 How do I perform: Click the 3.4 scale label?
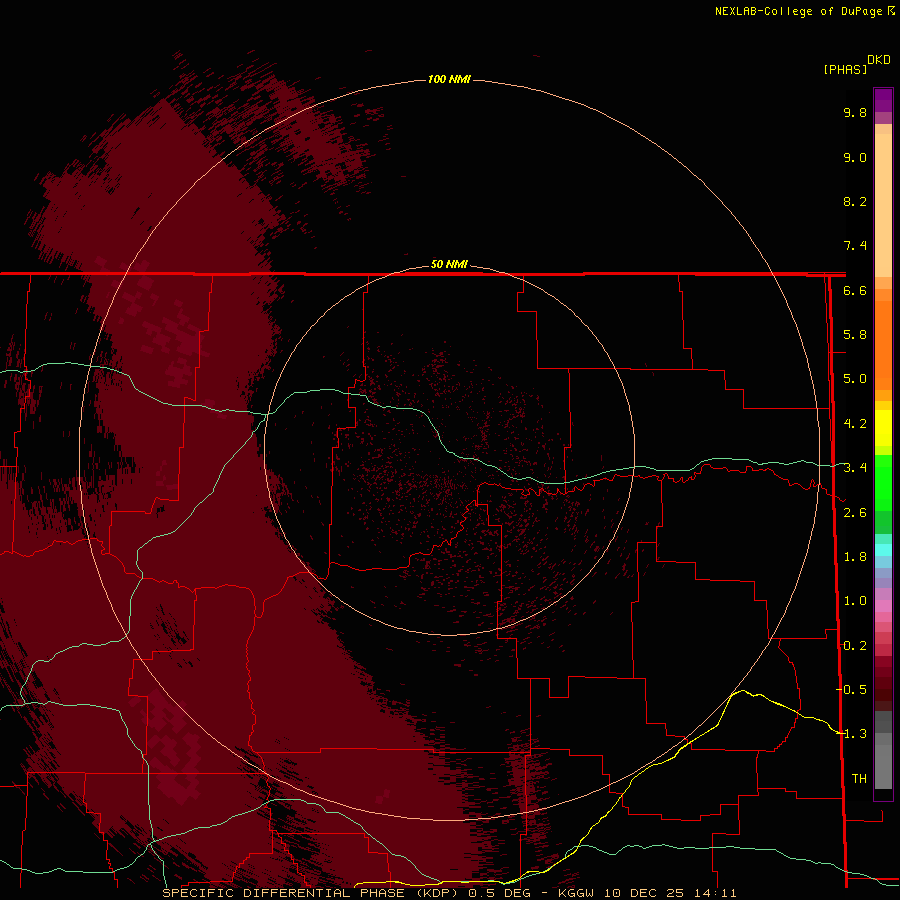click(855, 468)
